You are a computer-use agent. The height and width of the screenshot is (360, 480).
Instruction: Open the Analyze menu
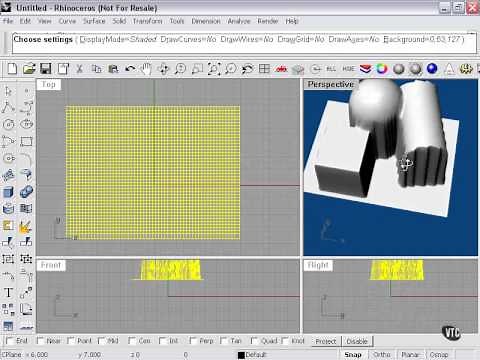click(x=239, y=21)
